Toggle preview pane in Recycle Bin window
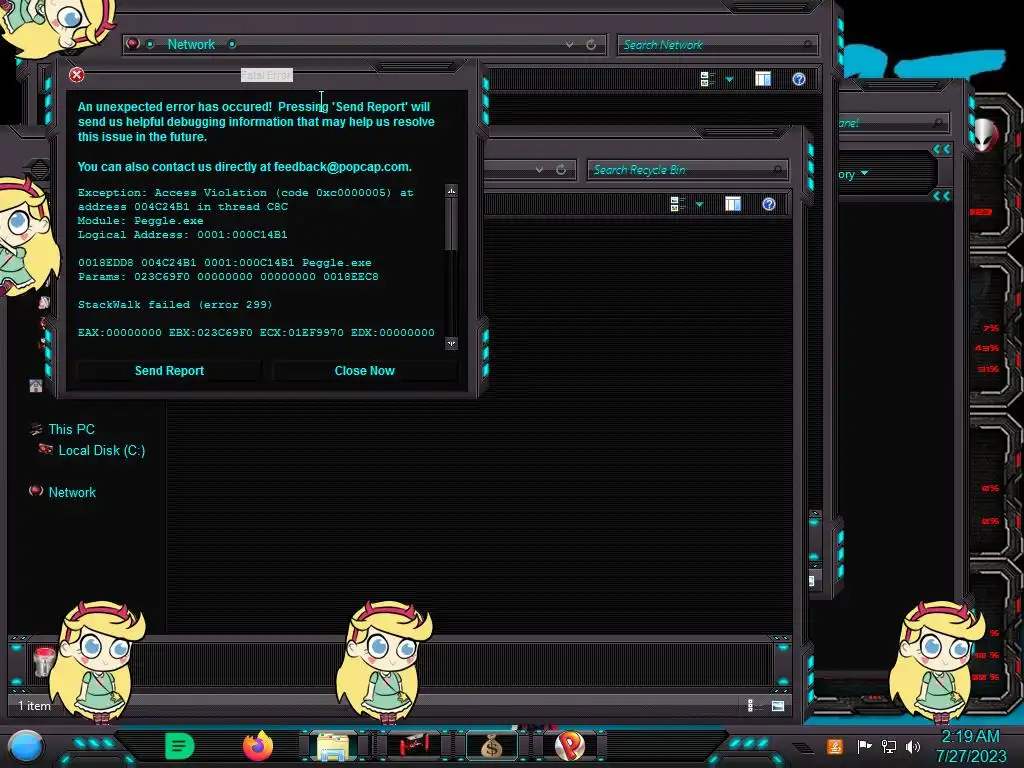This screenshot has width=1024, height=768. [733, 204]
